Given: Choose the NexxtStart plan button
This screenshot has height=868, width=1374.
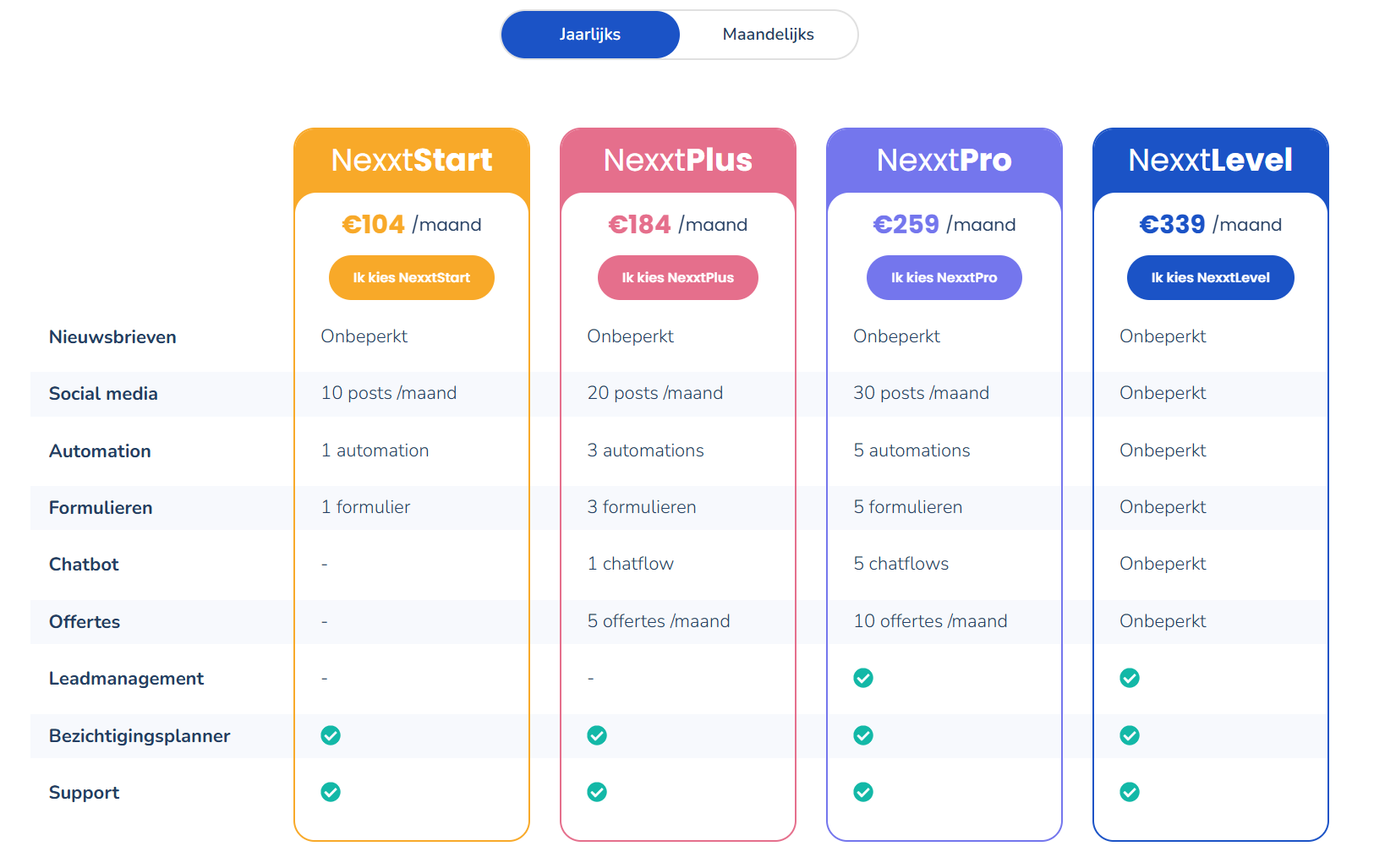Looking at the screenshot, I should pos(411,277).
